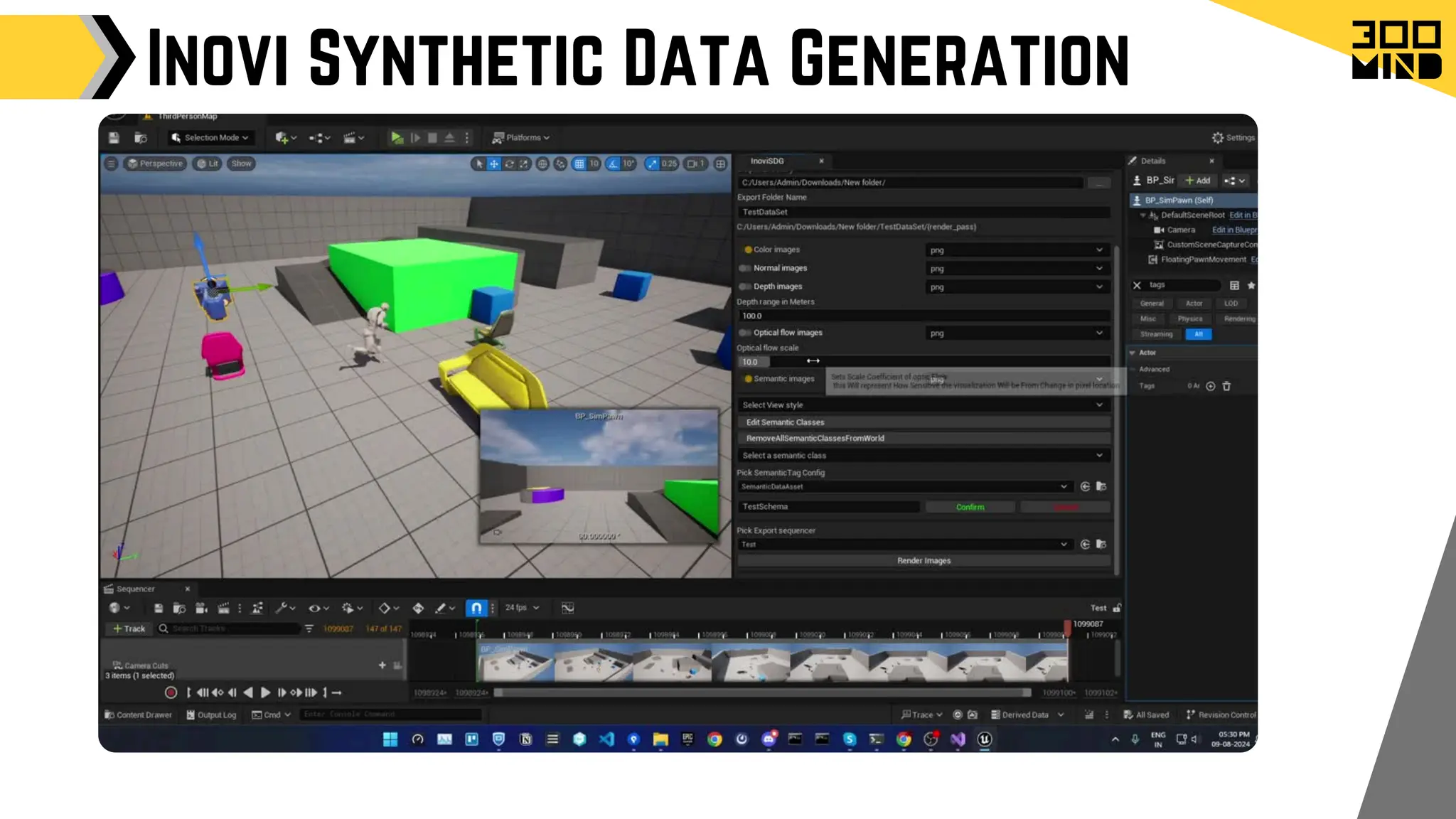Viewport: 1456px width, 819px height.
Task: Open the quick add content menu
Action: pyautogui.click(x=286, y=137)
